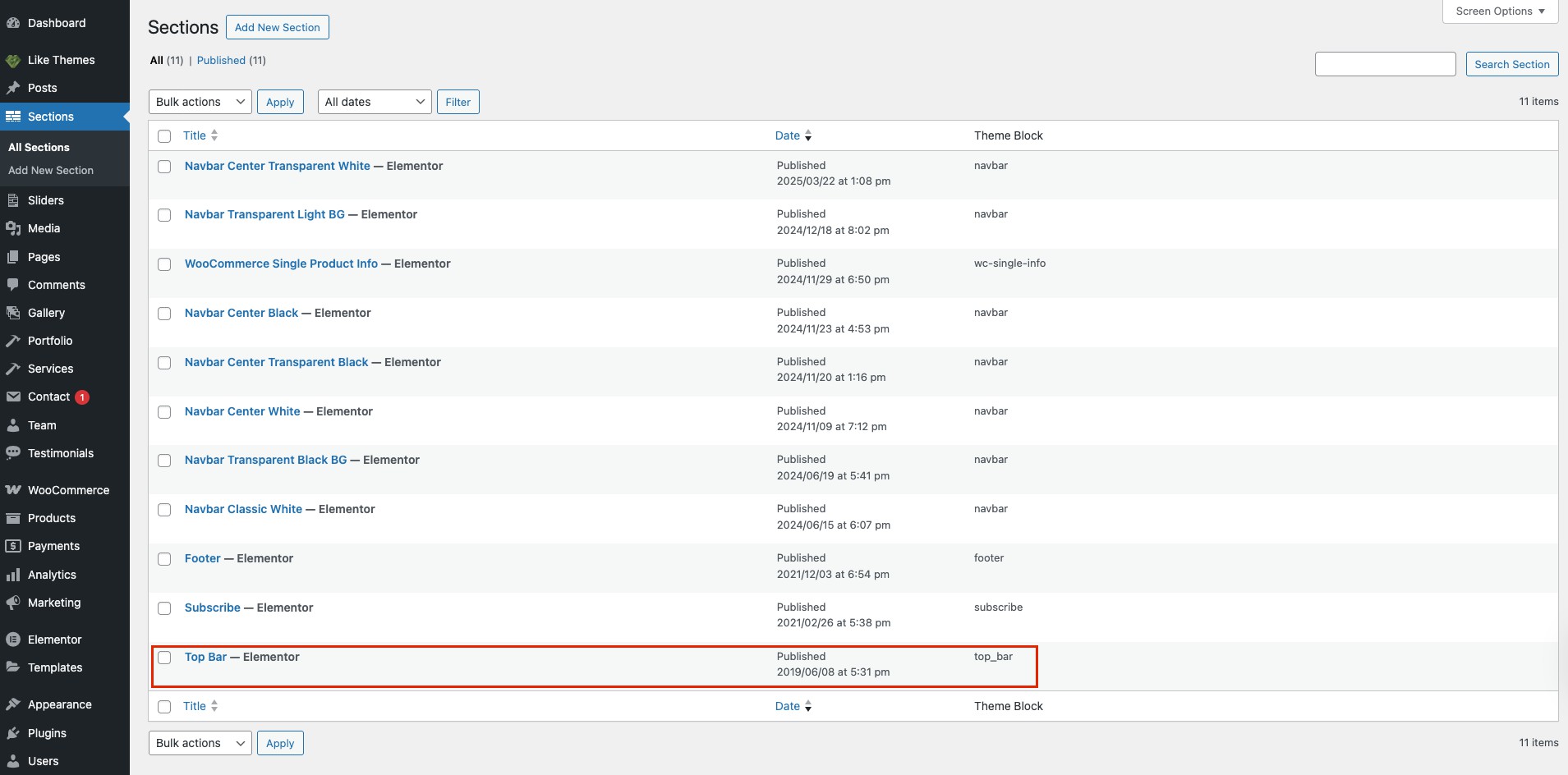Screen dimensions: 1568x775
Task: Click the Plugins plug icon
Action: click(x=13, y=733)
